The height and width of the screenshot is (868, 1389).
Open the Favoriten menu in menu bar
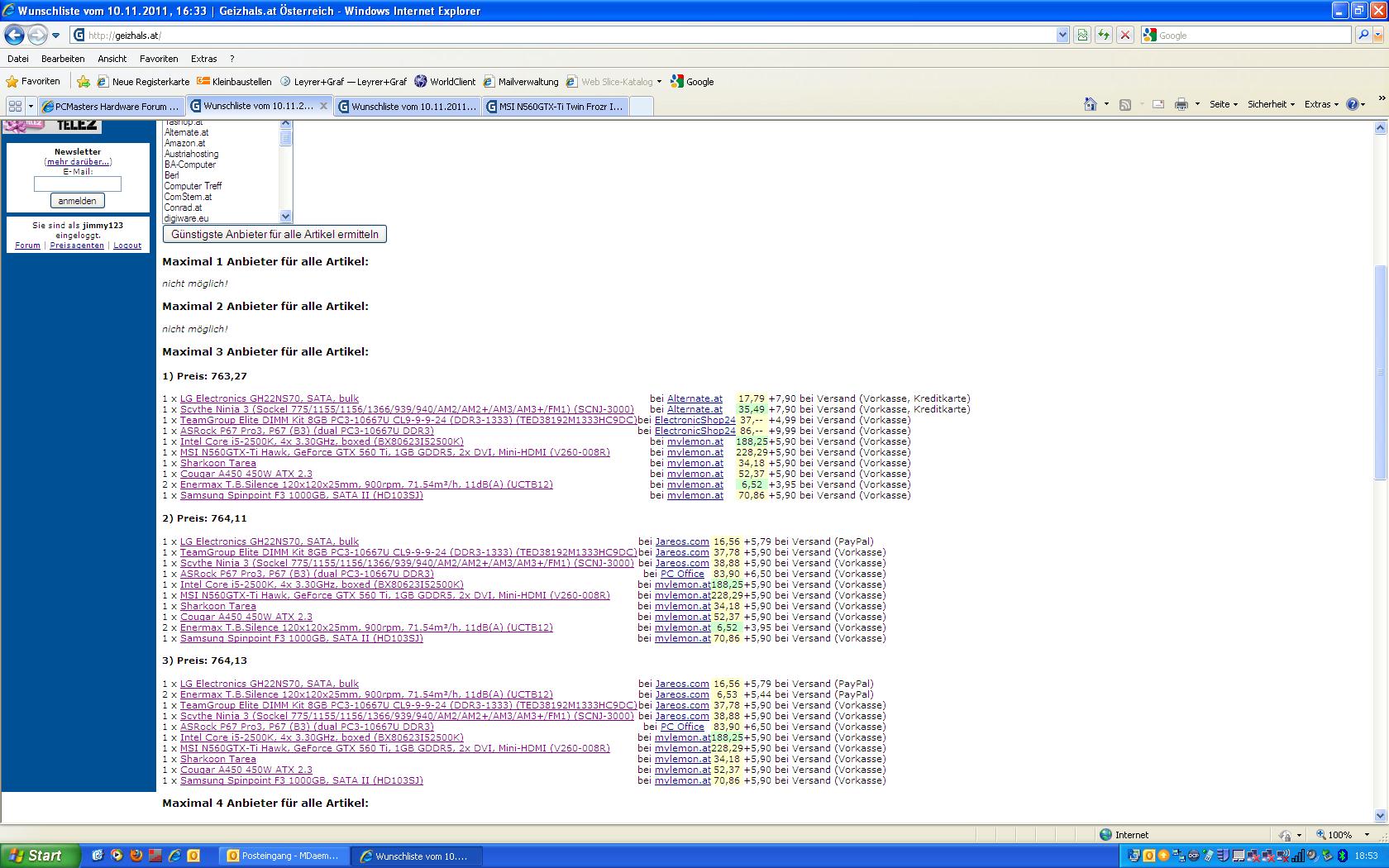tap(159, 59)
